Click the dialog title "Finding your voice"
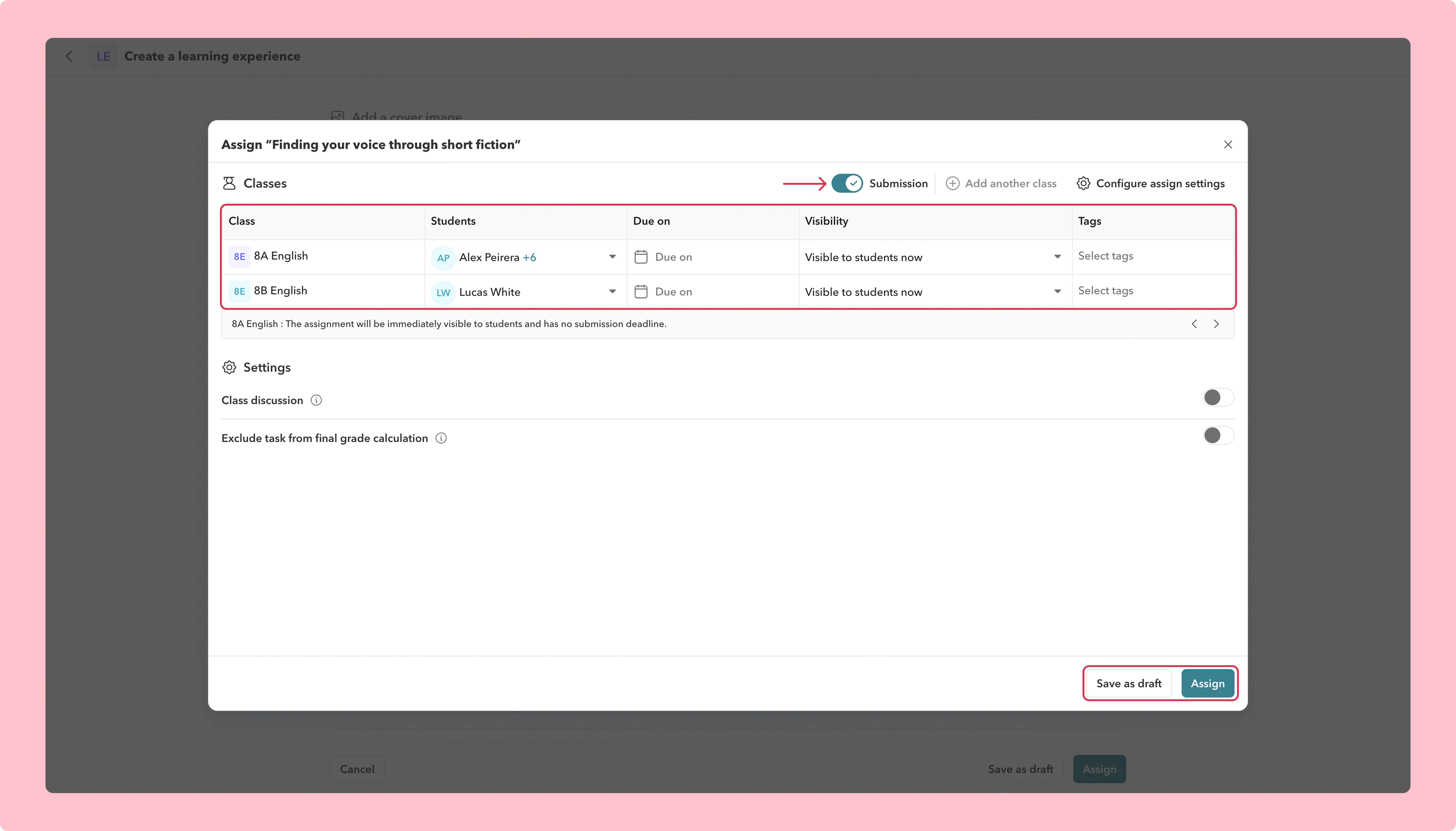This screenshot has width=1456, height=831. pos(371,145)
